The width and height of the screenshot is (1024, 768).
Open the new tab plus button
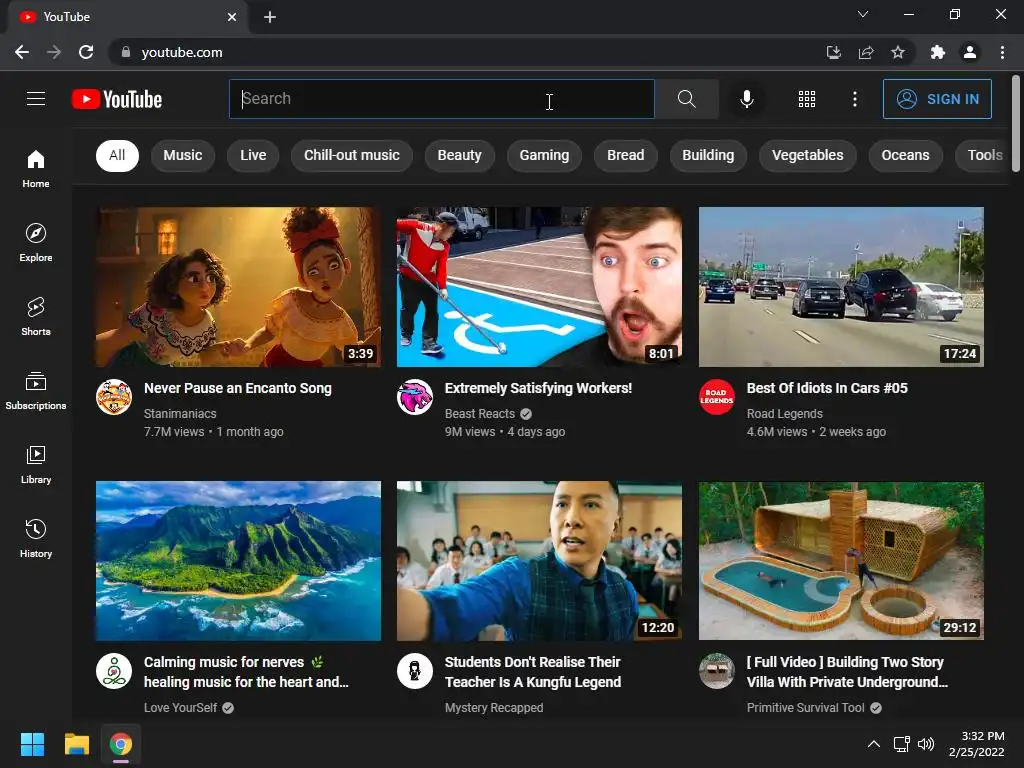tap(270, 17)
